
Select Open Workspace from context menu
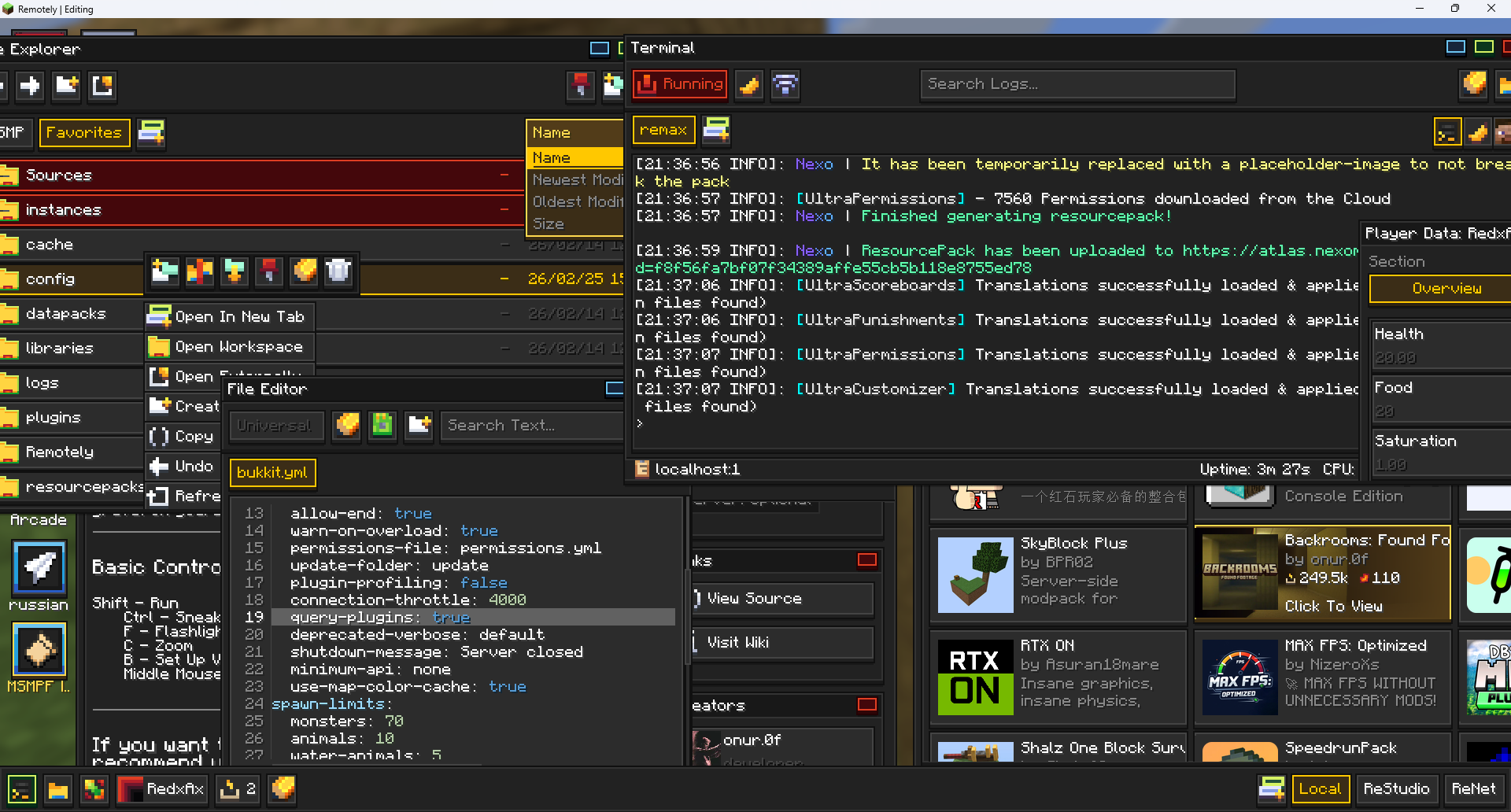click(x=230, y=346)
